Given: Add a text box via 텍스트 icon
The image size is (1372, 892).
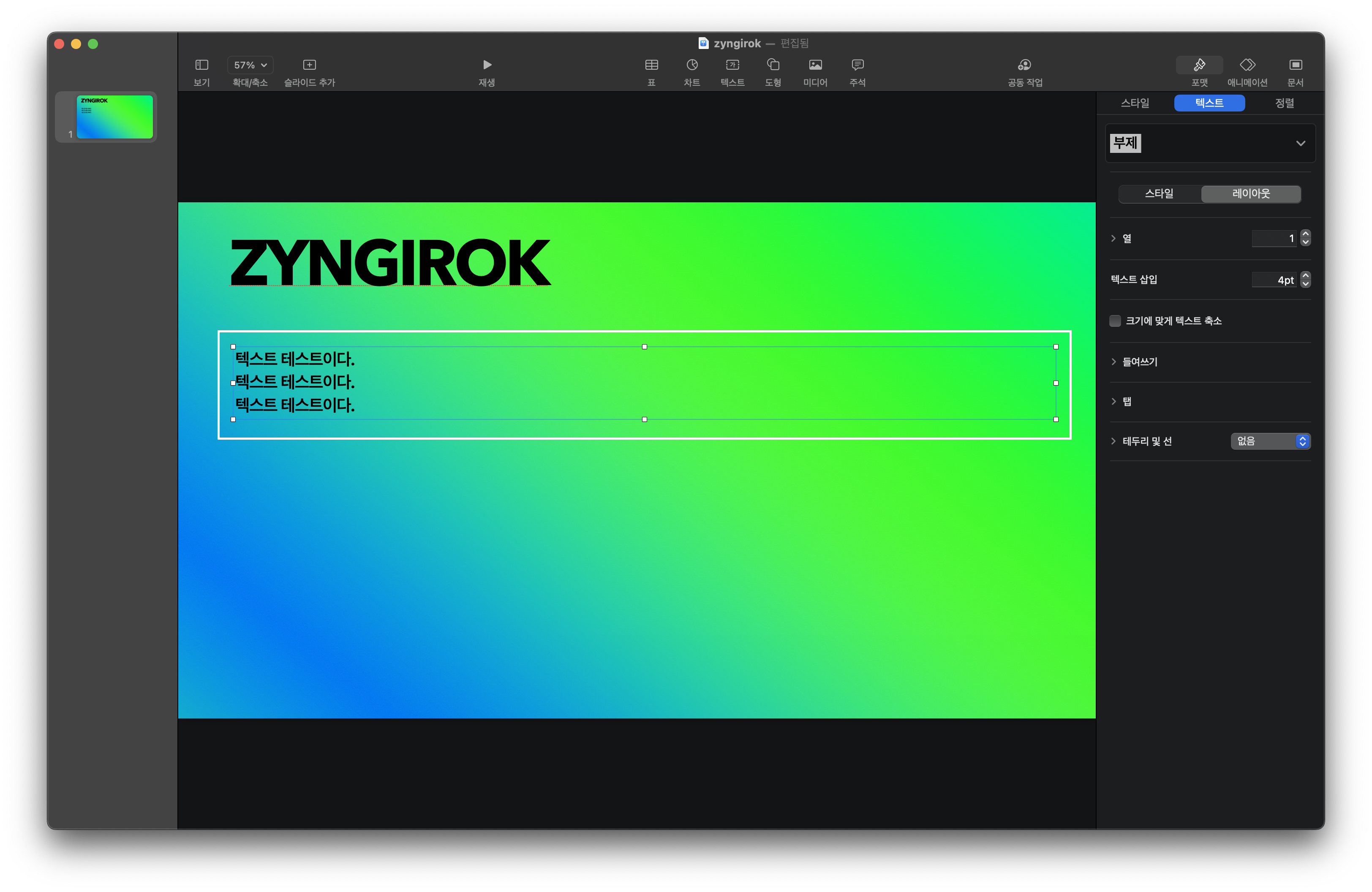Looking at the screenshot, I should coord(732,65).
